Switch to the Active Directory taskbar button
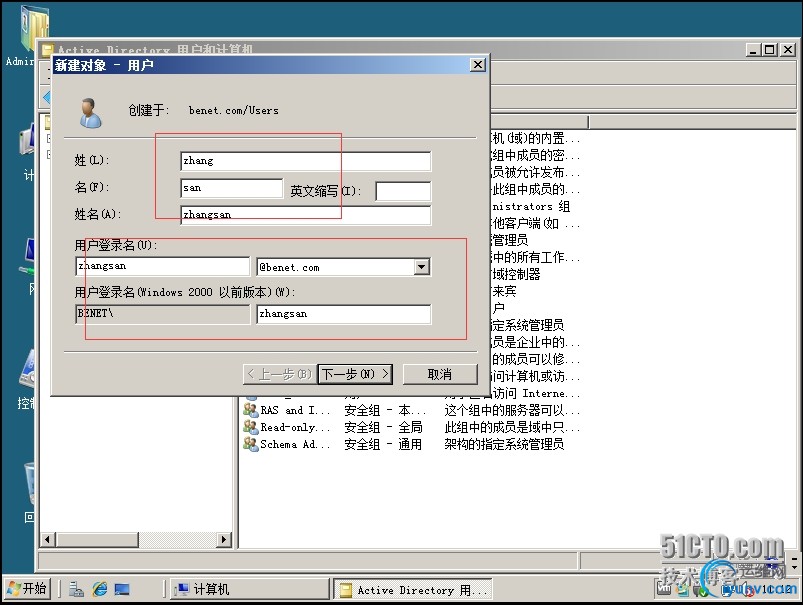 point(412,590)
